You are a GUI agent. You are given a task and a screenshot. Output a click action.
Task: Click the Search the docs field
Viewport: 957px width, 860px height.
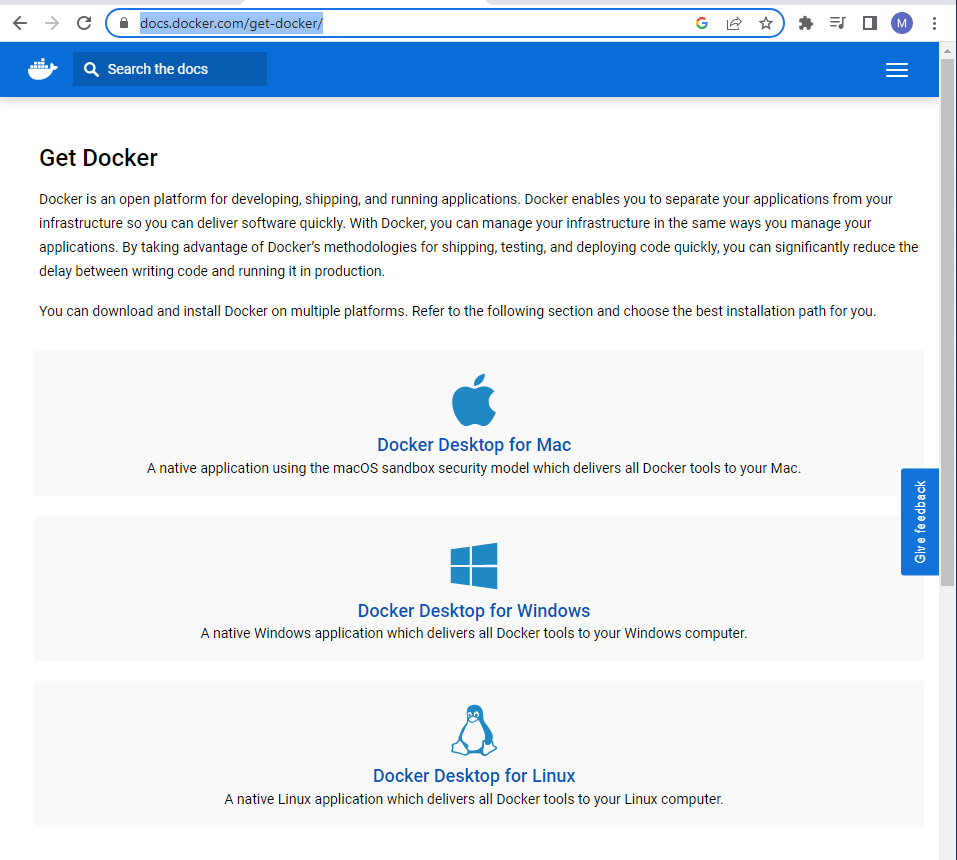[170, 69]
